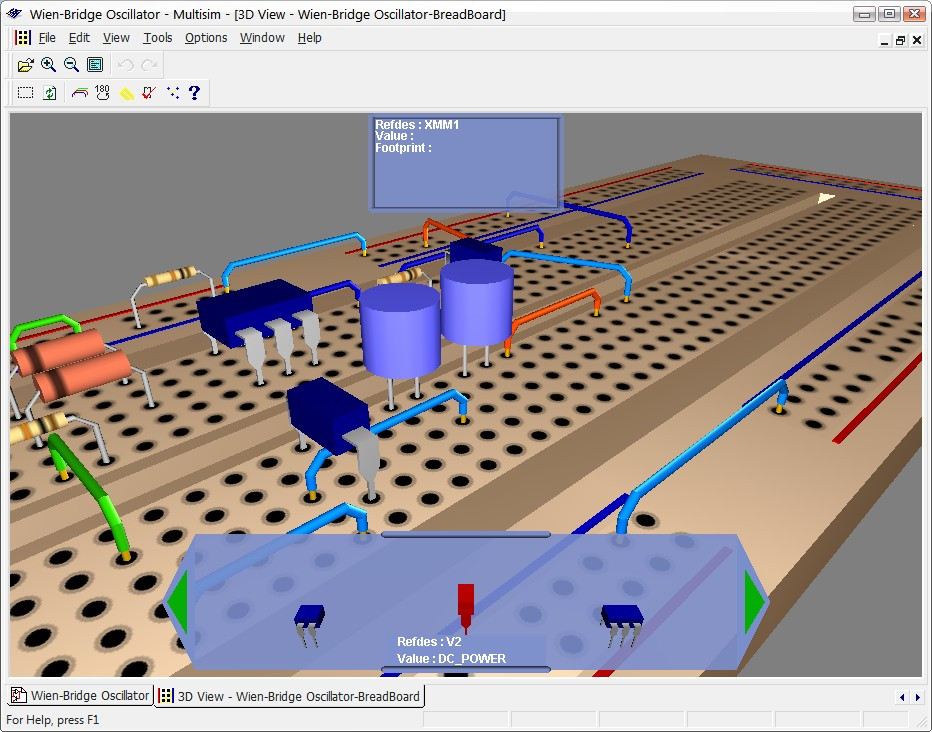Click 'For Help, press F1' status text

52,720
